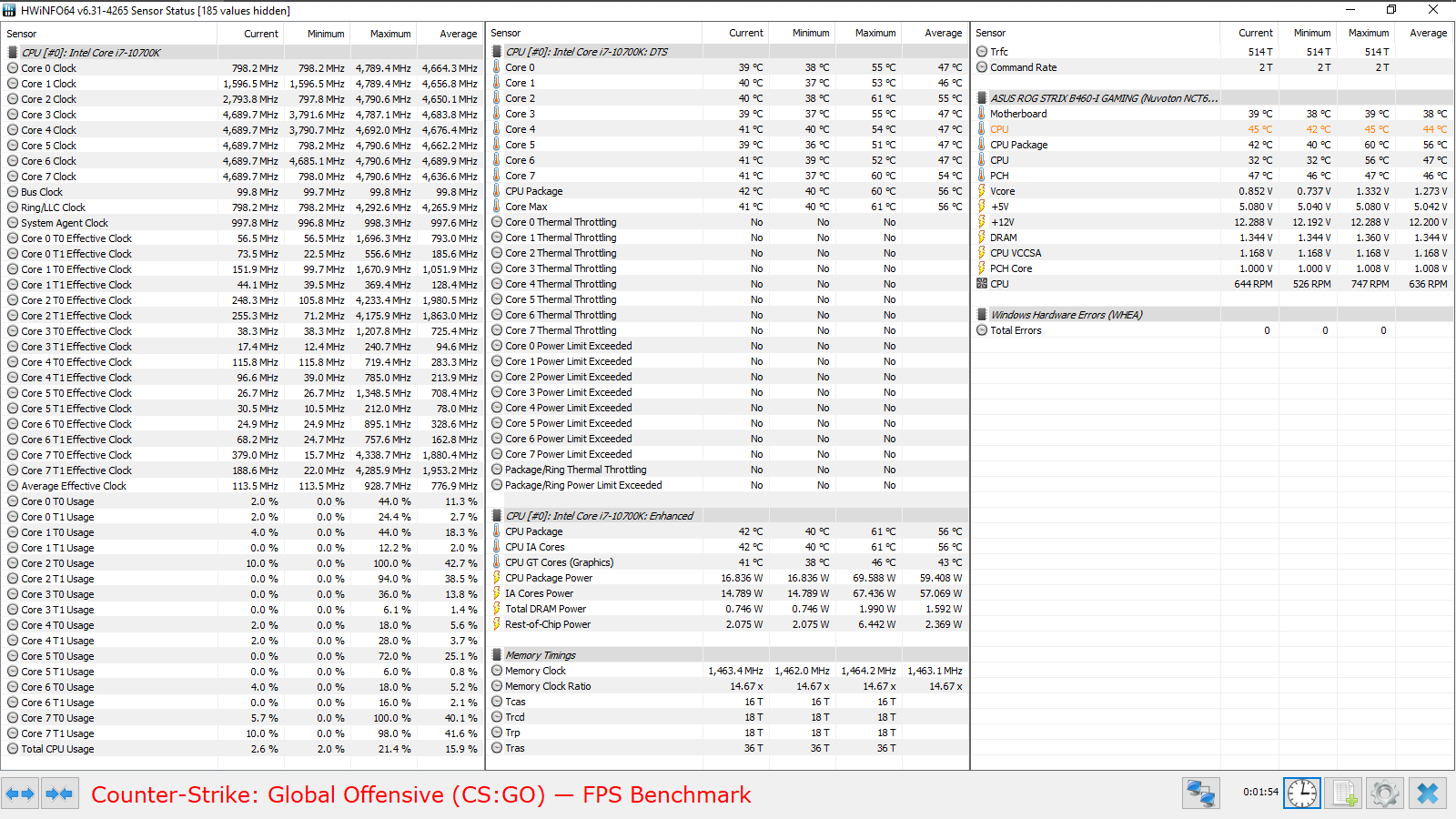Click the right panel's Sensor column header
The width and height of the screenshot is (1456, 819).
(x=1096, y=33)
